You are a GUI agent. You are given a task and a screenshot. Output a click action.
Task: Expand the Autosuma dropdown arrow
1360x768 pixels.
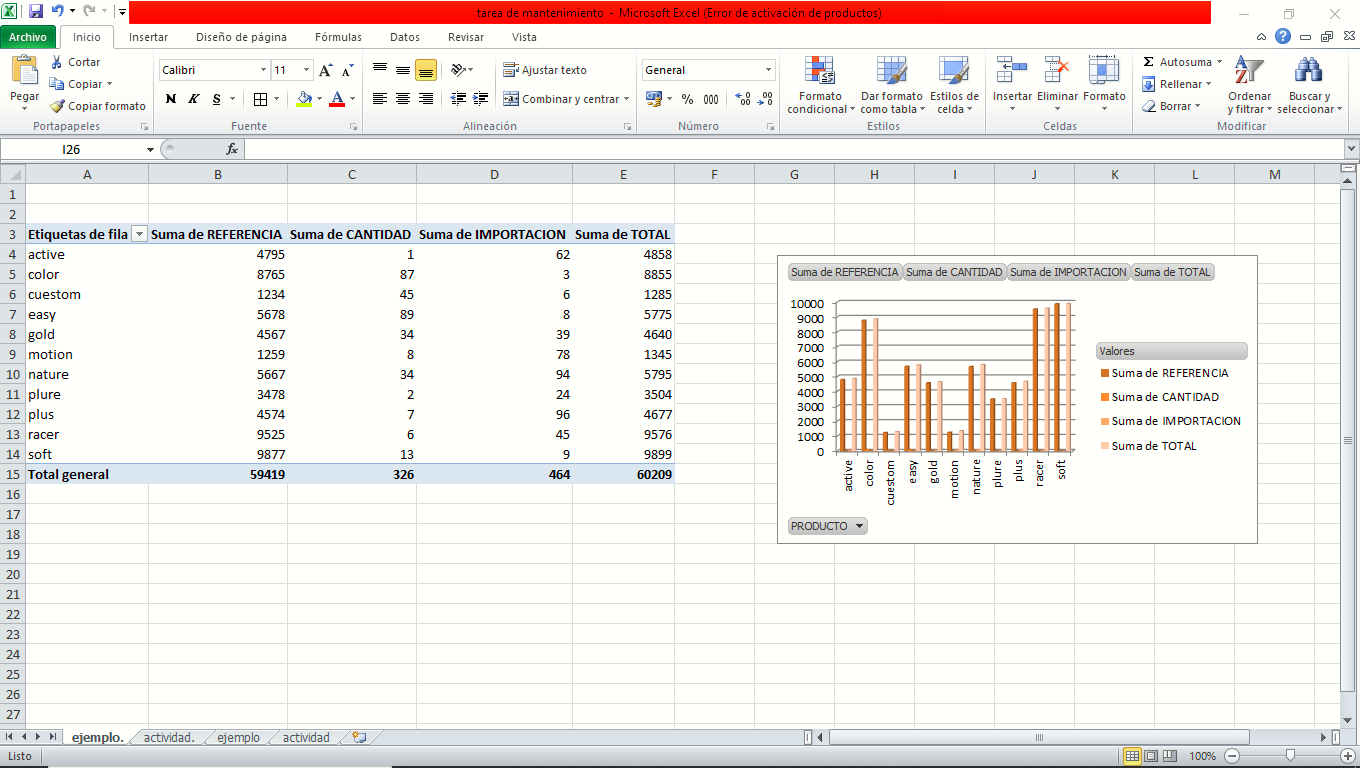click(1219, 62)
